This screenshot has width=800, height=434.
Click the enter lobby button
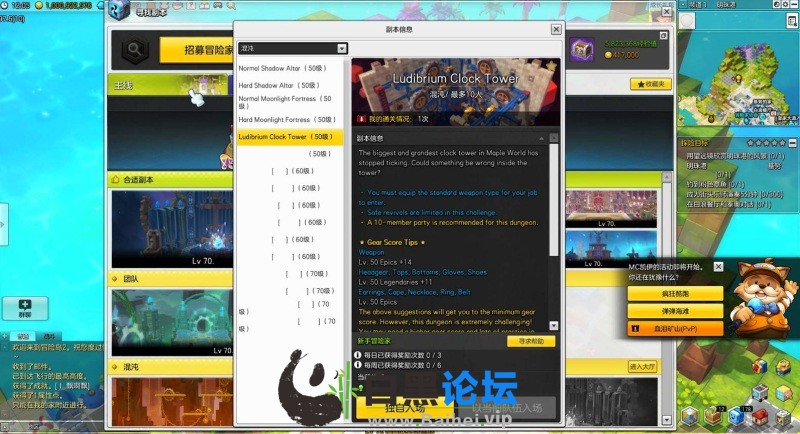(x=642, y=367)
